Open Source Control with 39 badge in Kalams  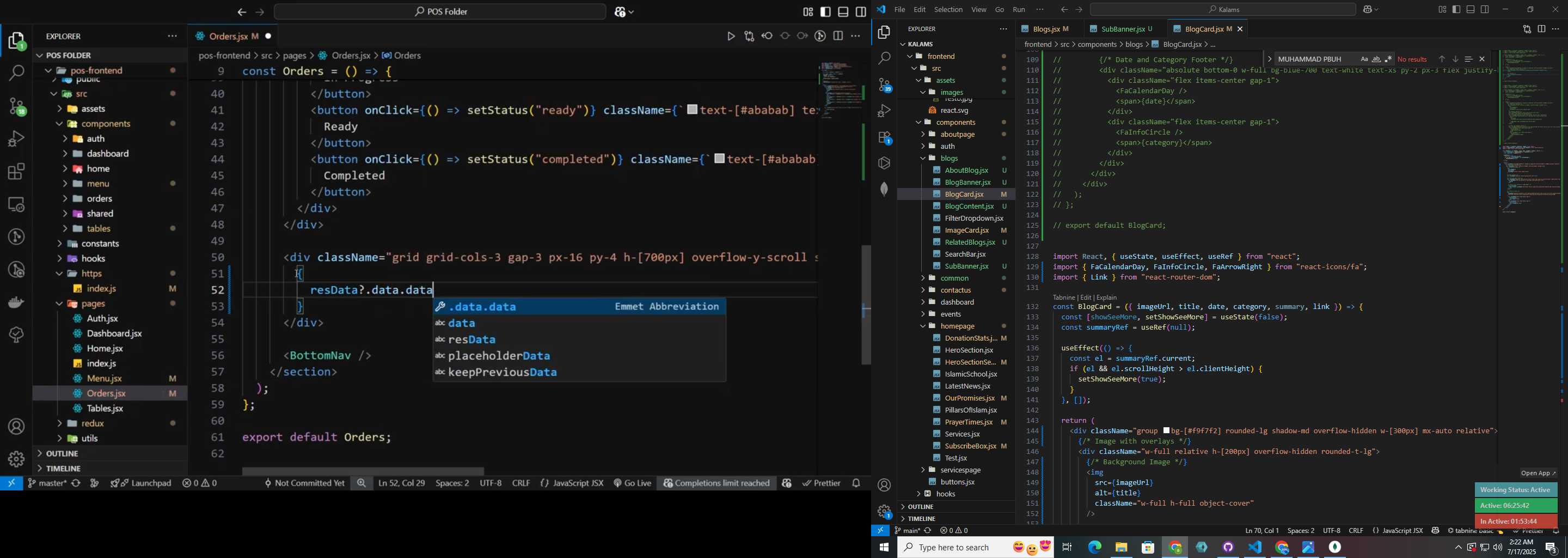pos(884,84)
